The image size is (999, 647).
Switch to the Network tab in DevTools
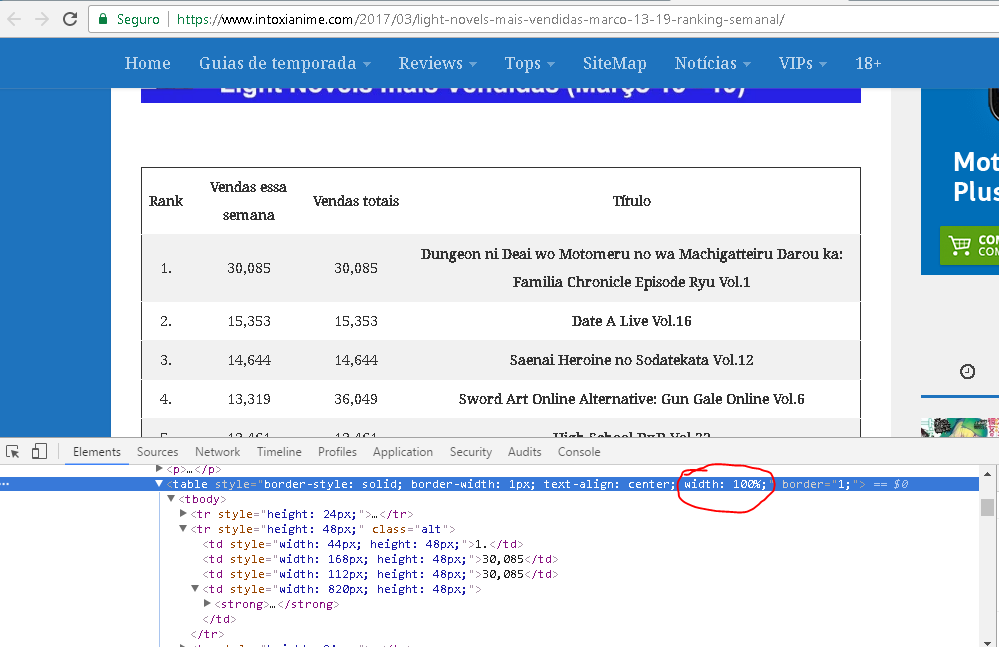pyautogui.click(x=217, y=452)
